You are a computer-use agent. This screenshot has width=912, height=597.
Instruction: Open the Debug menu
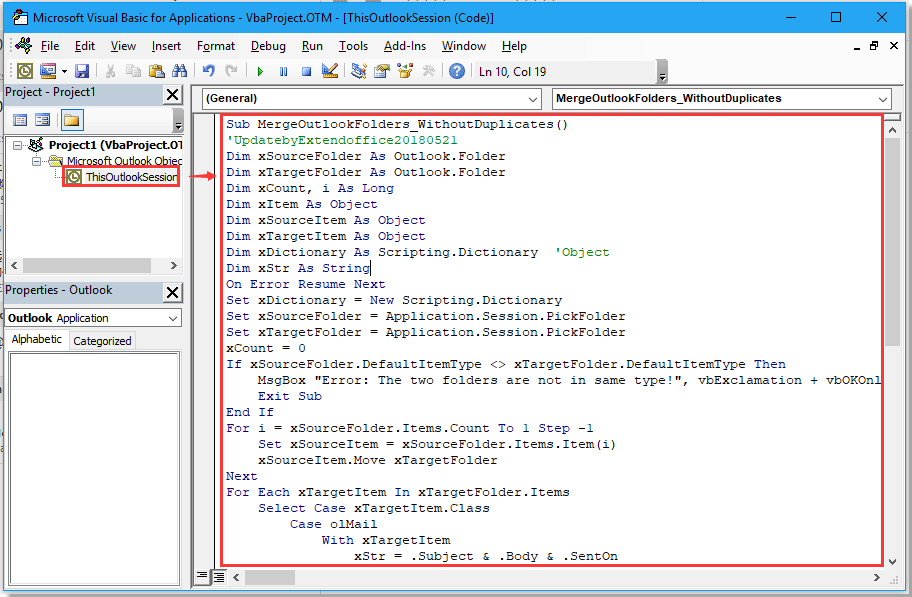tap(268, 46)
